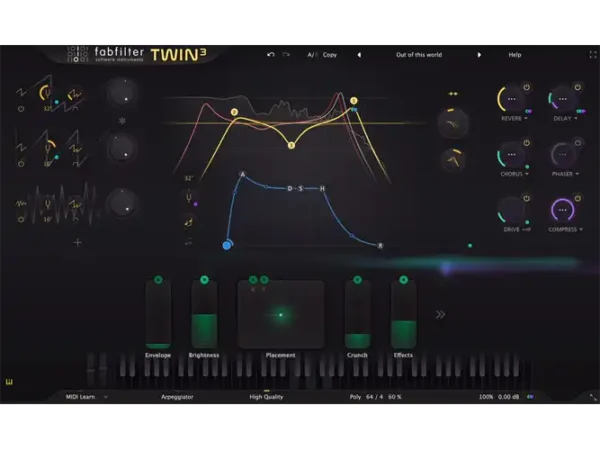This screenshot has width=600, height=450.
Task: Open the 'Out of this world' preset menu
Action: (419, 55)
